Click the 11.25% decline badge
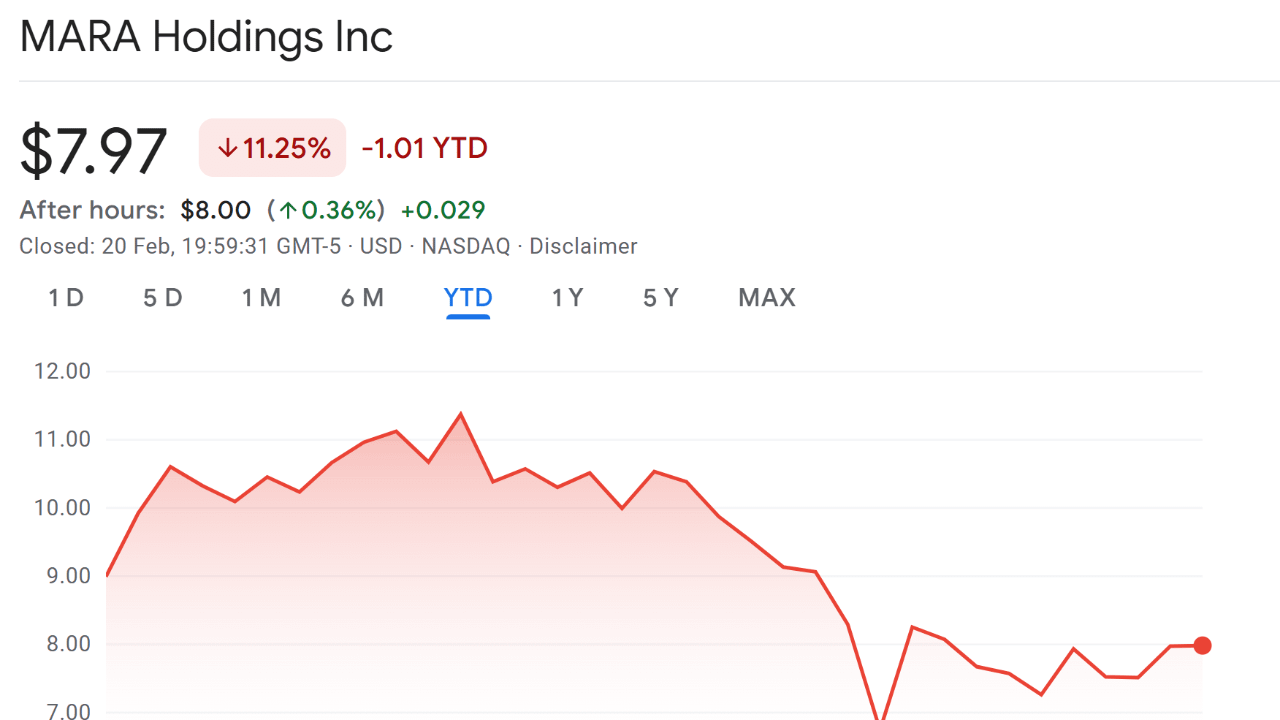This screenshot has height=720, width=1280. [x=273, y=148]
